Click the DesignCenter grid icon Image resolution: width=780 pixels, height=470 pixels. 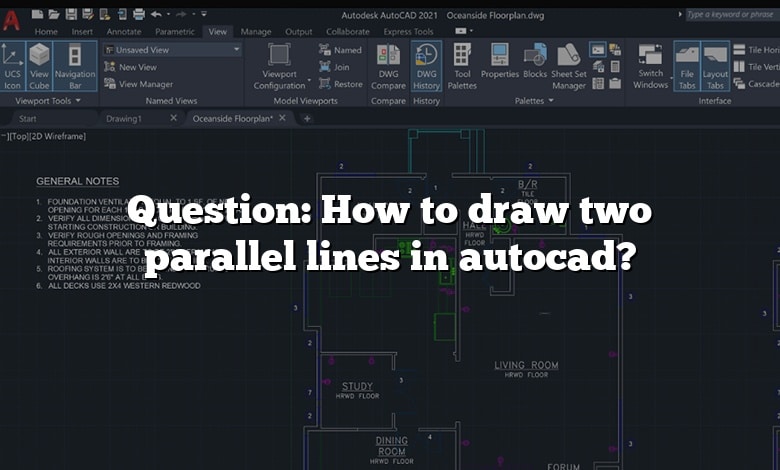pos(598,83)
